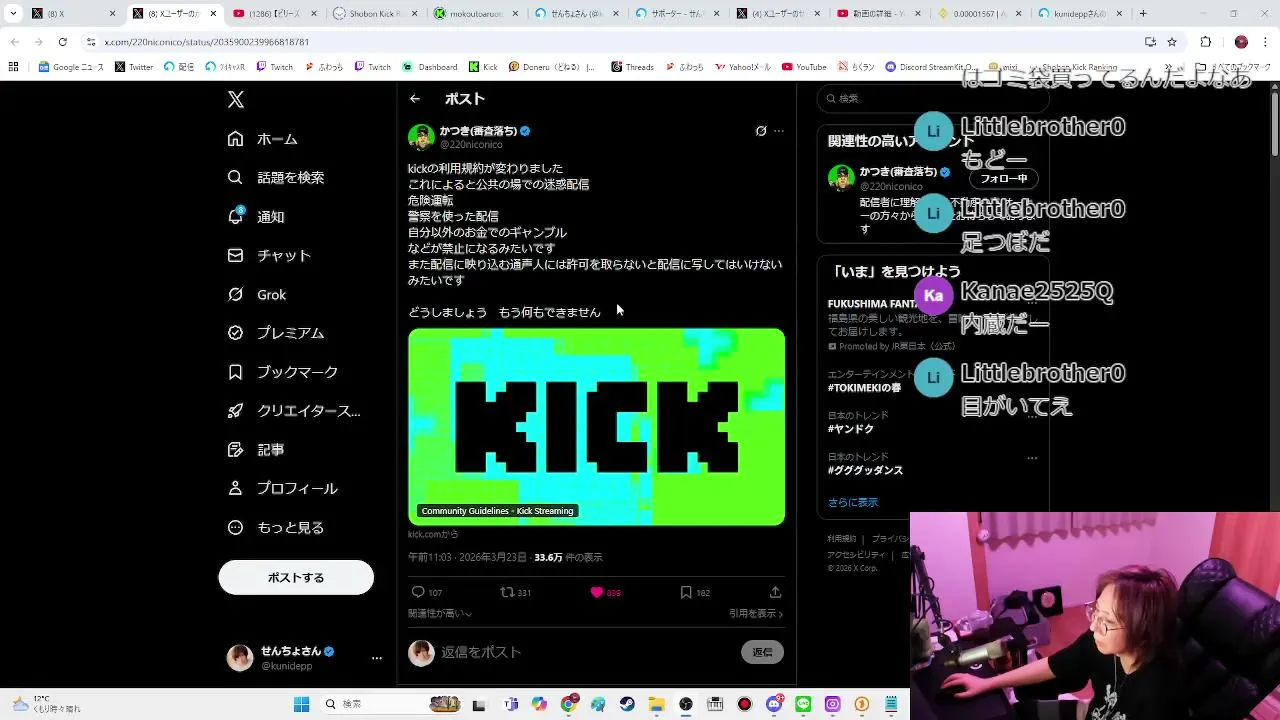Click the kick.comから source link
Screen dimensions: 1280x720
pos(433,535)
